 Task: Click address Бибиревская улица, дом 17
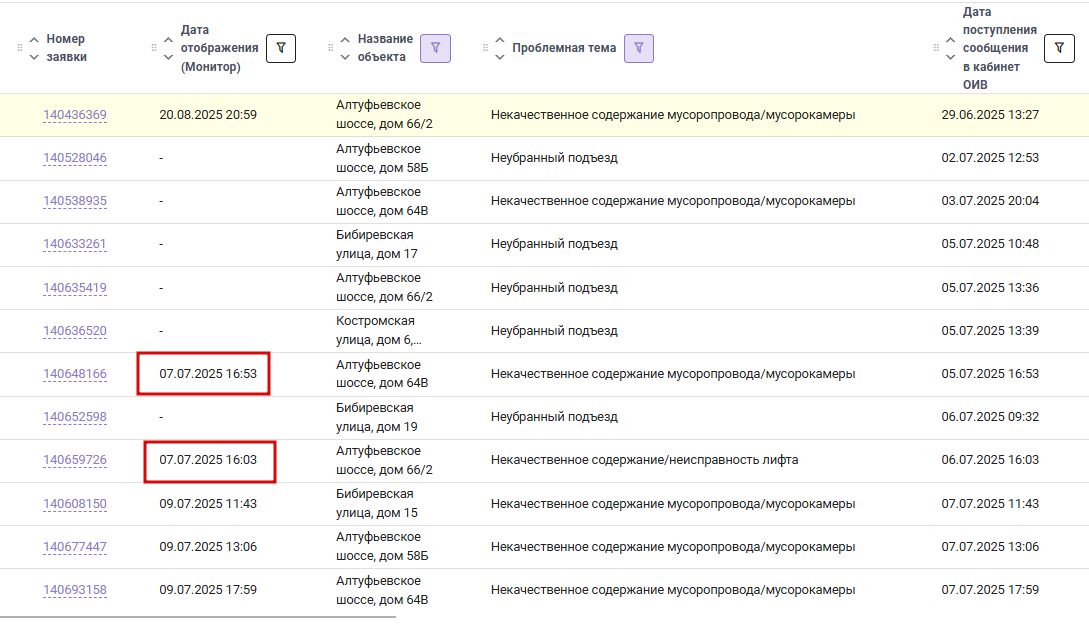click(x=376, y=244)
